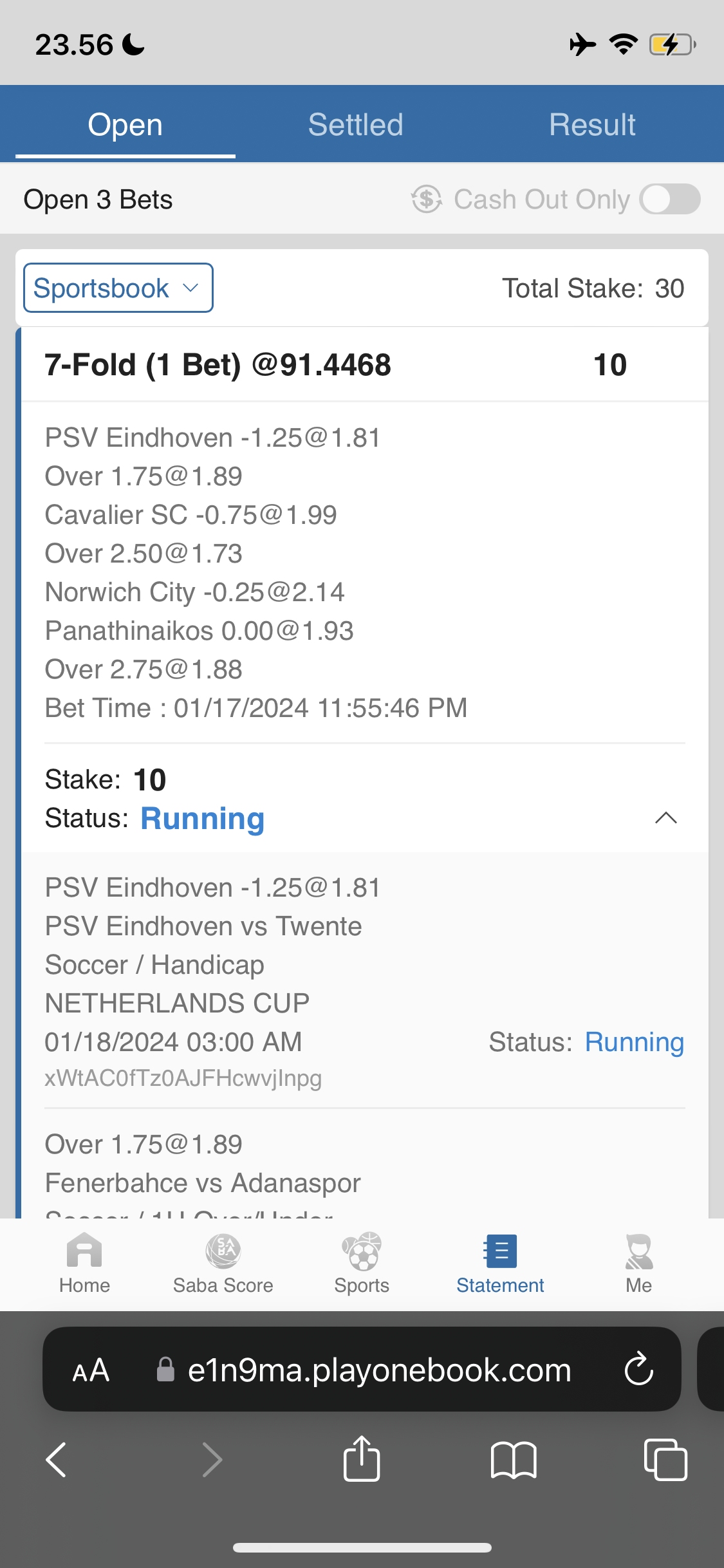Open Safari bookmarks book icon

coord(513,1459)
